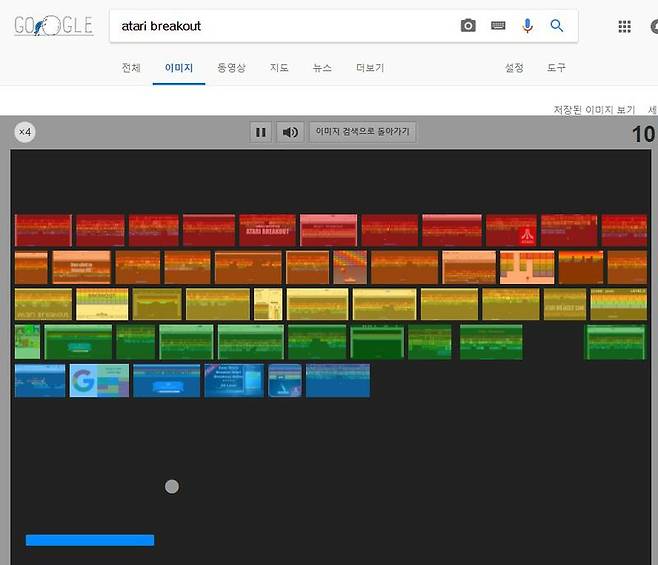Click the blue paddle bar

(90, 540)
